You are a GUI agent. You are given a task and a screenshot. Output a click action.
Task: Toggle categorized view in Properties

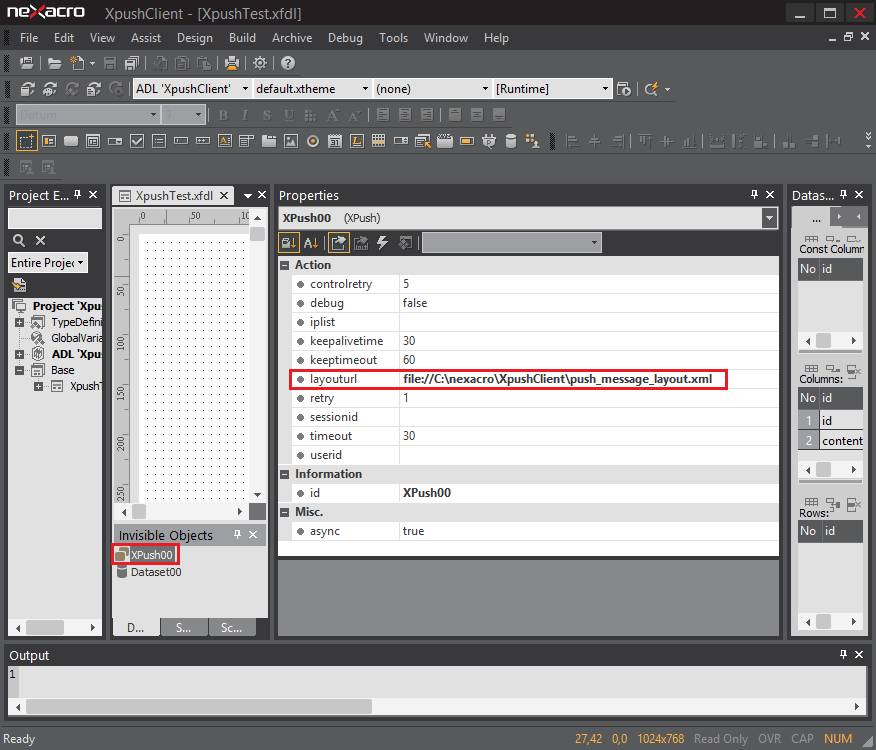(289, 243)
